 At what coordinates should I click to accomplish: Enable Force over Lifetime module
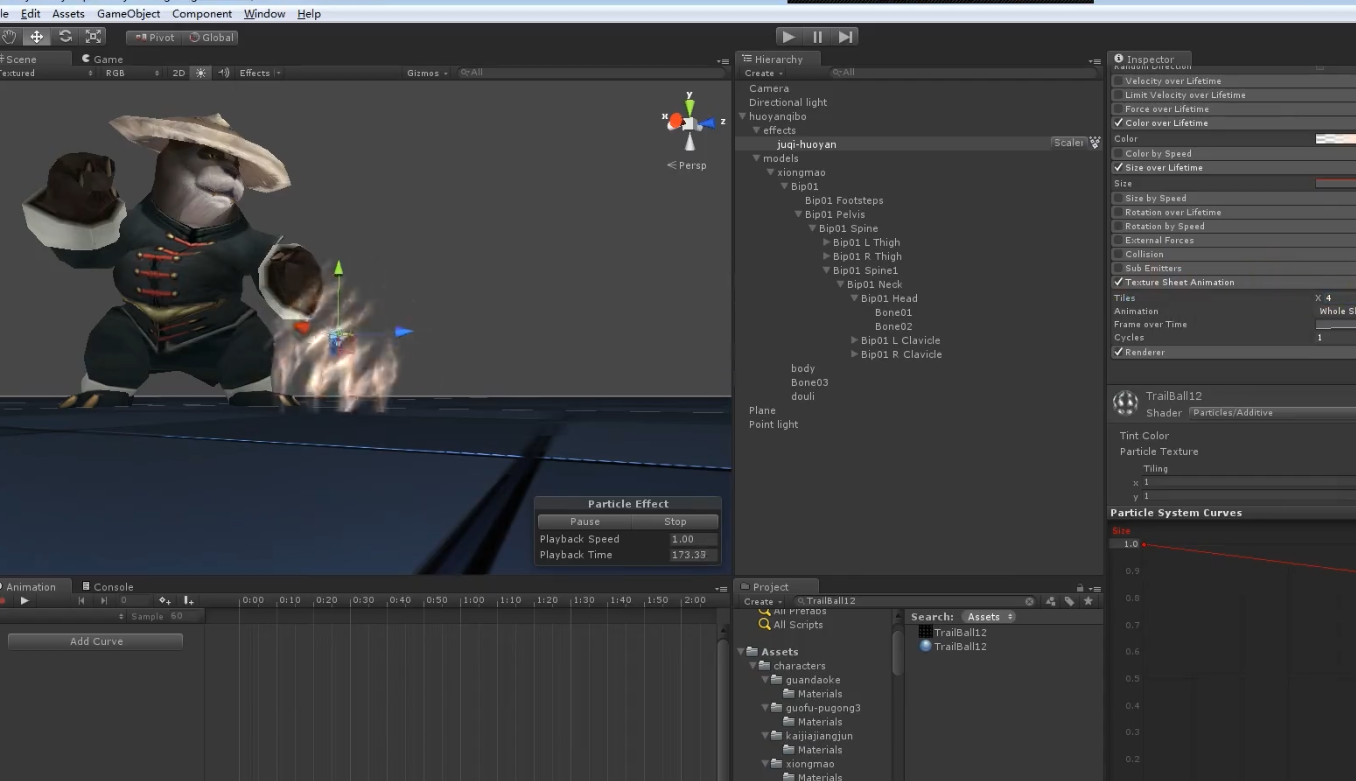1118,109
